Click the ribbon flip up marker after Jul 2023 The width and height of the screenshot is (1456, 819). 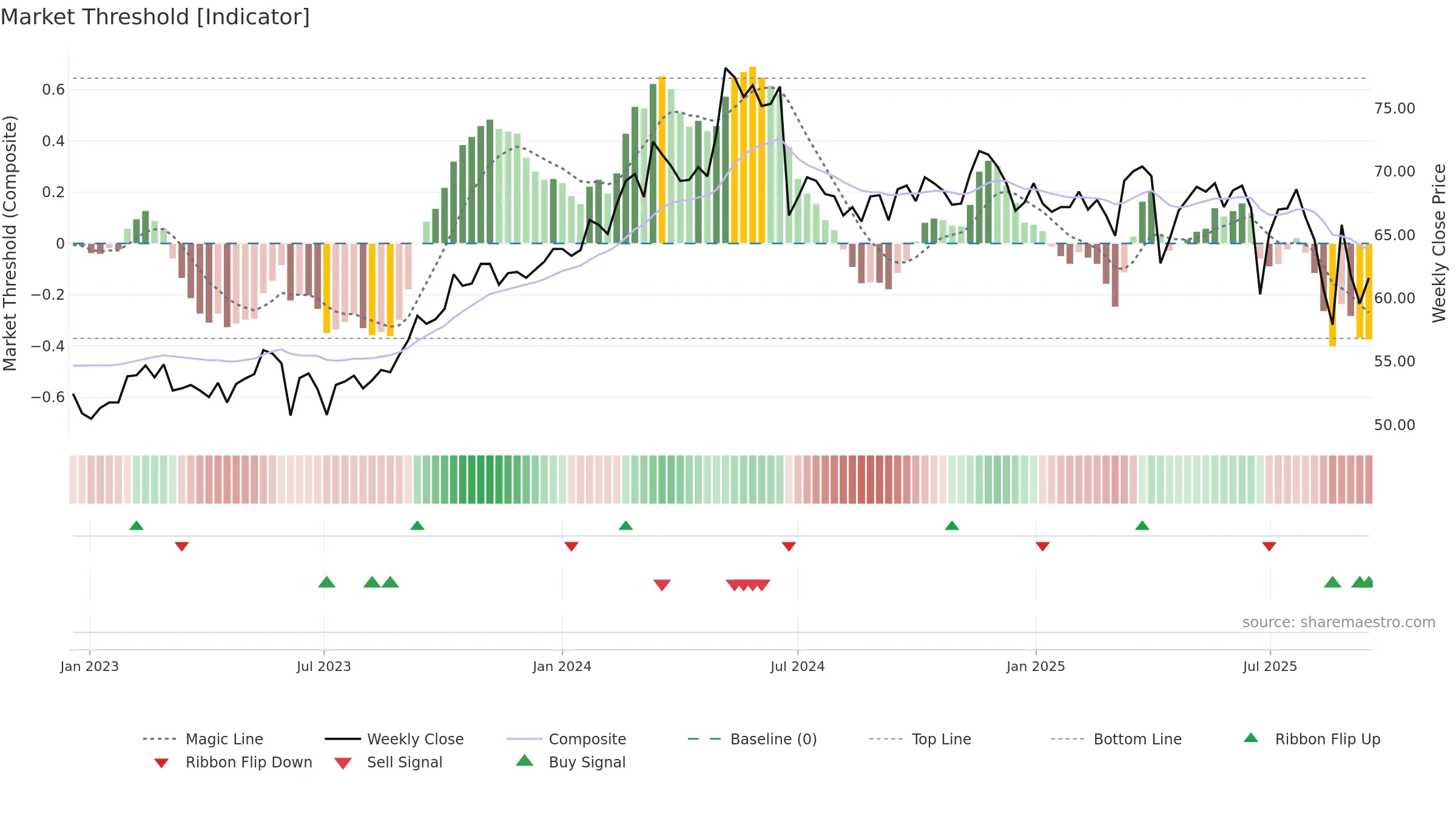pos(417,525)
